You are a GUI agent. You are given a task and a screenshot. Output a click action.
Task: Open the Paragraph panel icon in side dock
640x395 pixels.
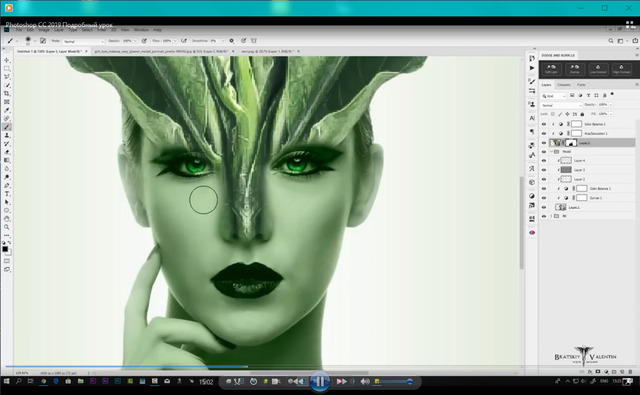[532, 131]
